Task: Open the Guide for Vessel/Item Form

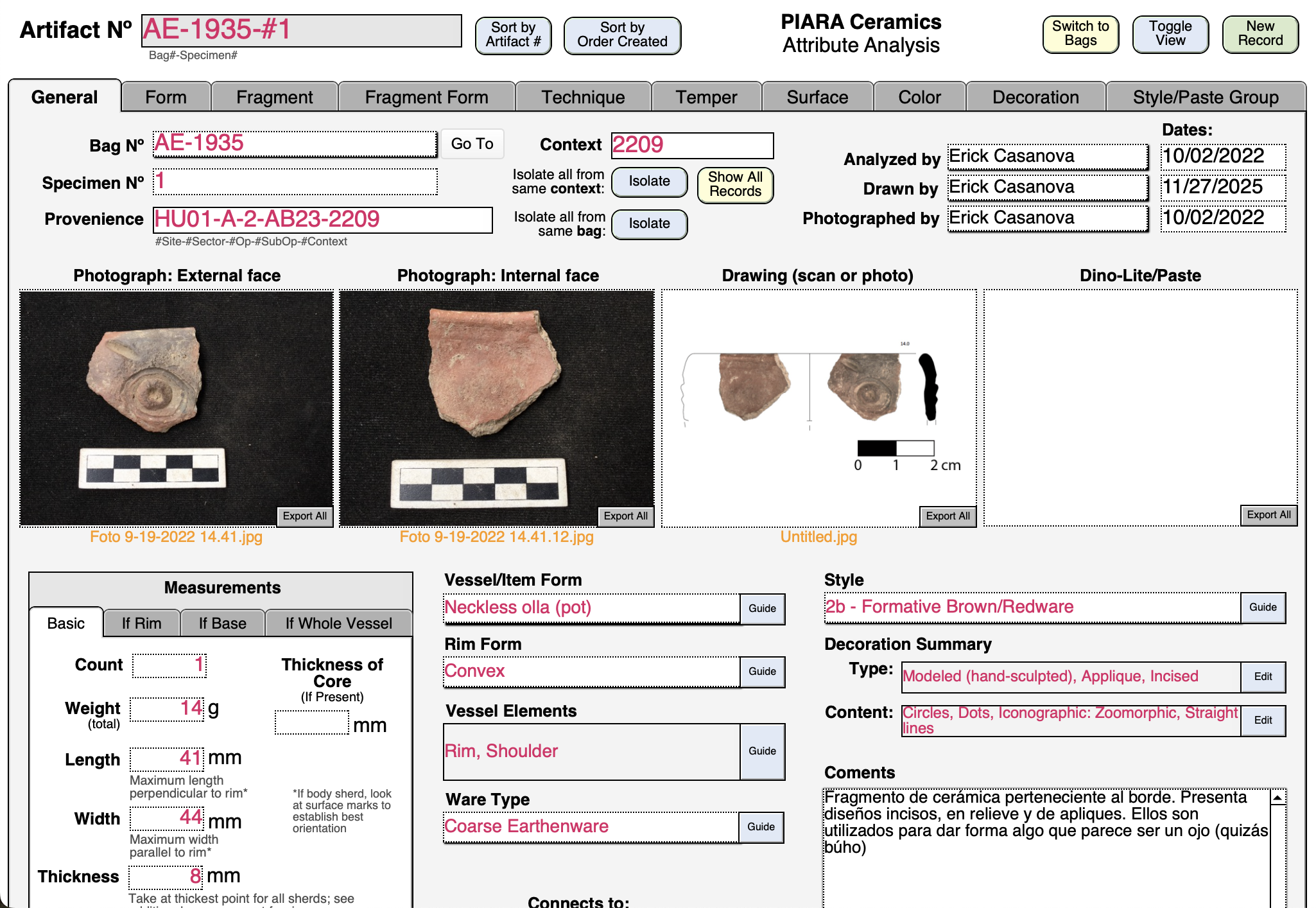Action: pos(762,608)
